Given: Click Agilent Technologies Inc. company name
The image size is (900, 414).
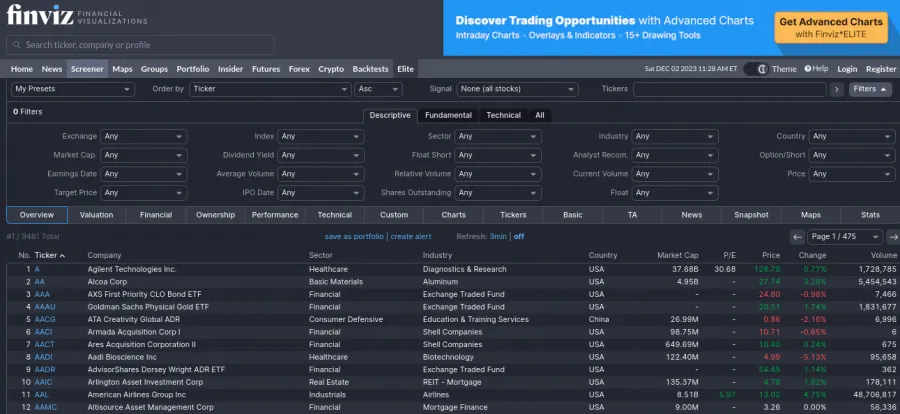Looking at the screenshot, I should click(x=132, y=269).
